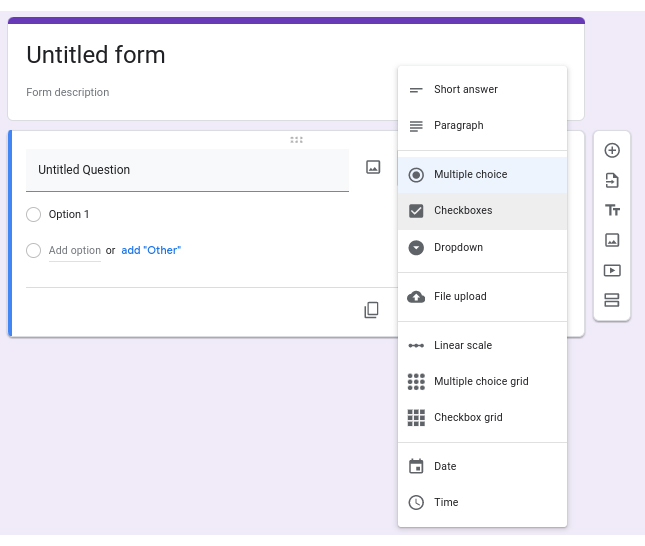Click the Add question plus icon
Viewport: 645px width, 546px height.
point(612,150)
